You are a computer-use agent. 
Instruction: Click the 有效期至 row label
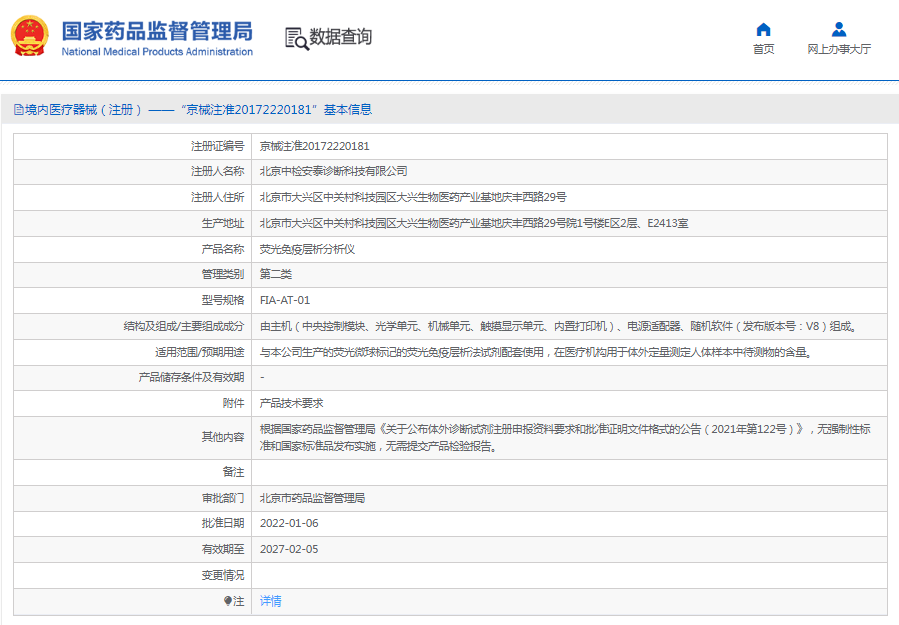tap(222, 549)
